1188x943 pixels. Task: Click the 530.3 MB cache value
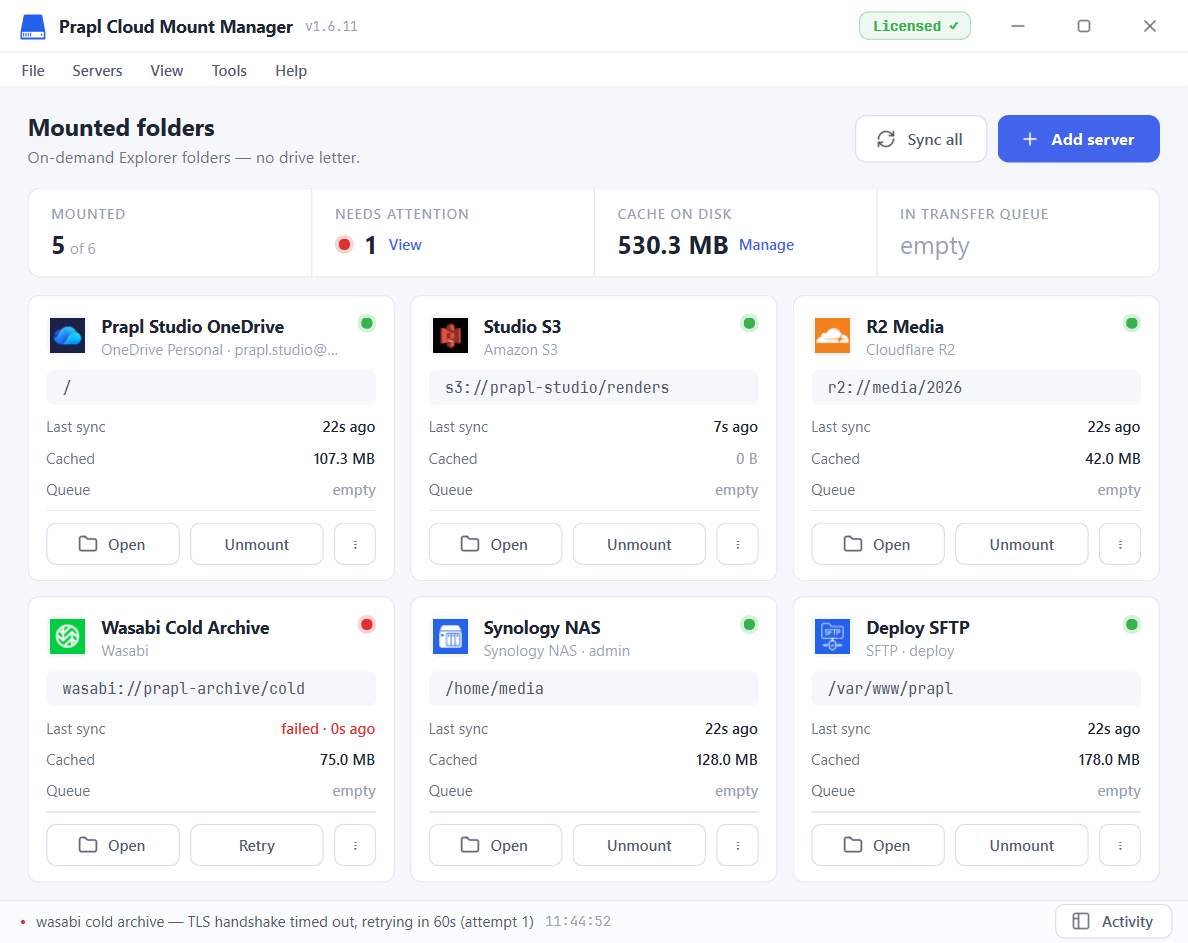(x=673, y=245)
